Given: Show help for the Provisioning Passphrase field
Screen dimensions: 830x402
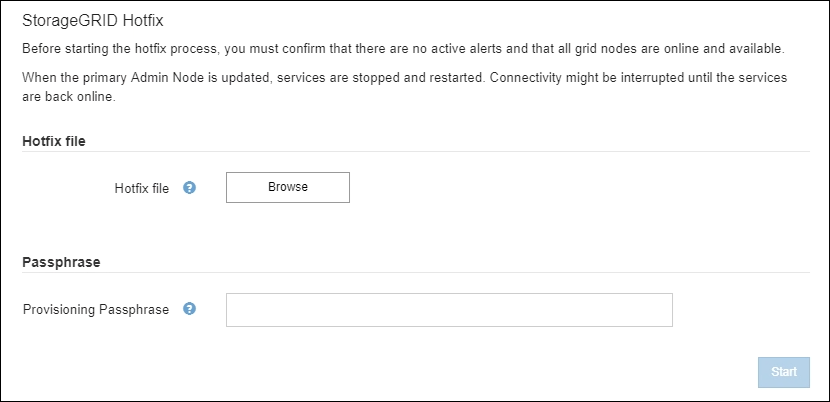Looking at the screenshot, I should click(189, 309).
